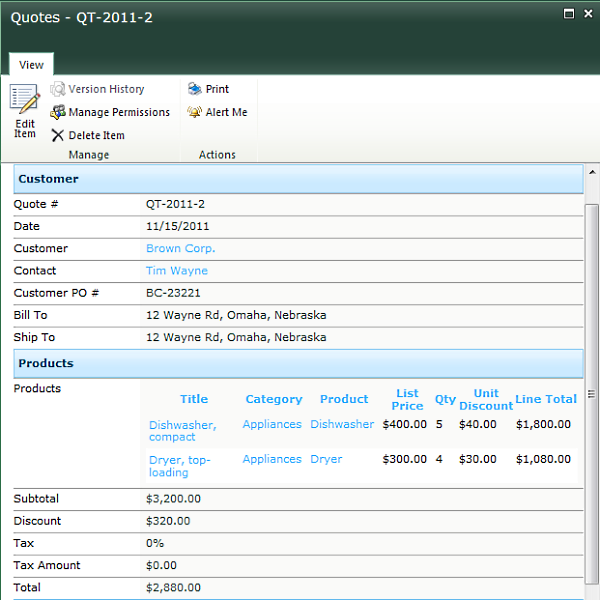Sort products by the Title column header

tap(194, 399)
